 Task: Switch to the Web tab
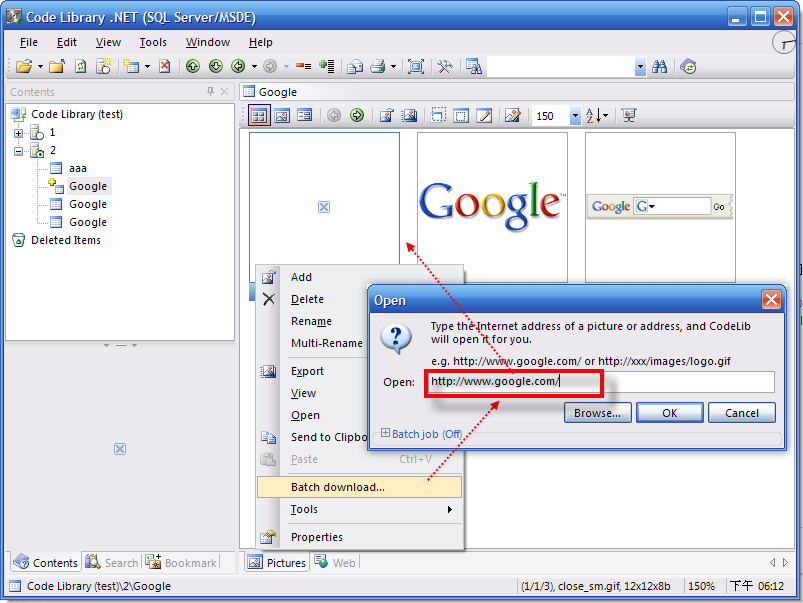tap(336, 563)
